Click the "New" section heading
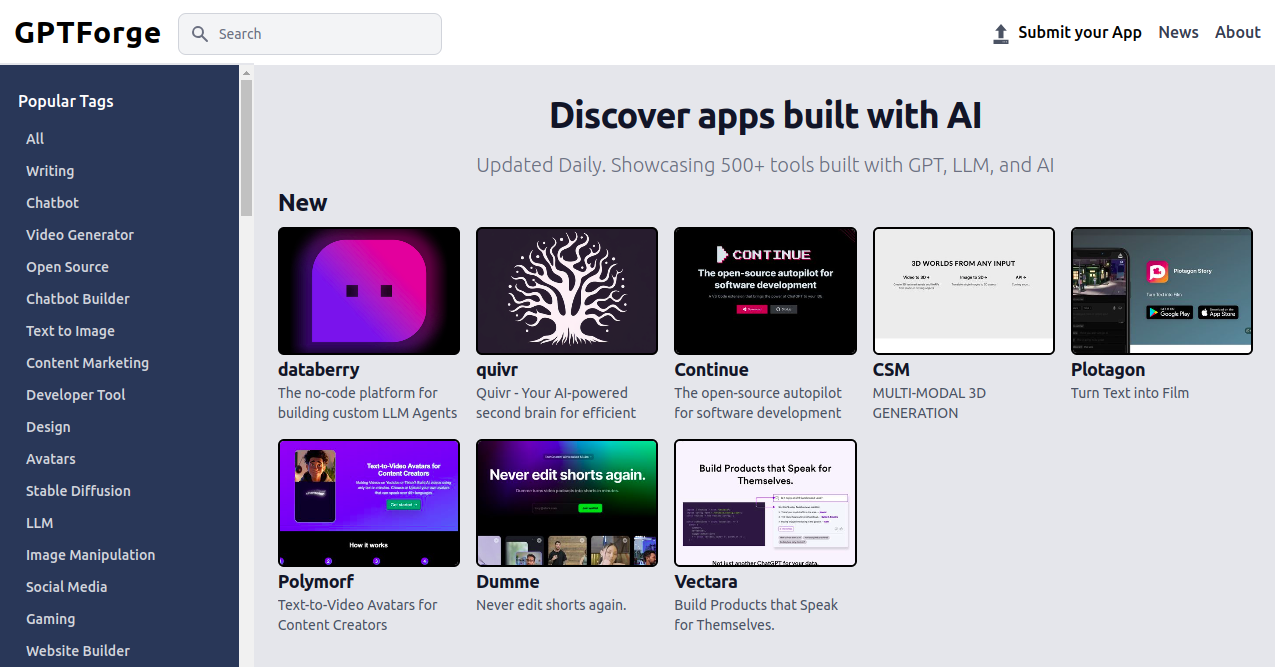Image resolution: width=1275 pixels, height=667 pixels. click(303, 203)
